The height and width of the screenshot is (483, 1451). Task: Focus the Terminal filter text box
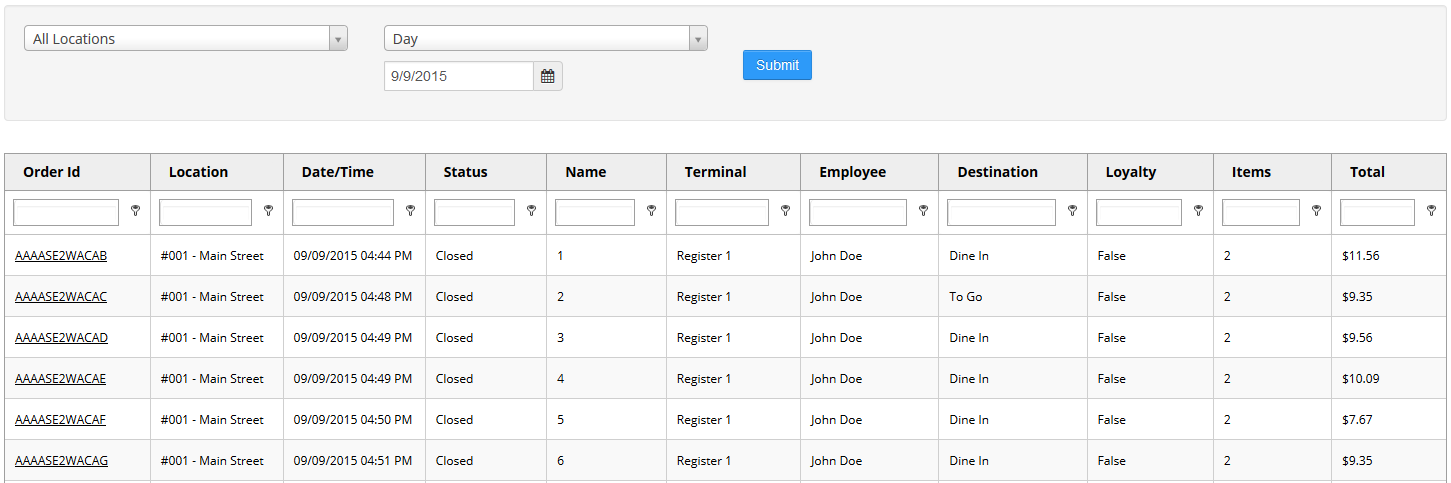722,212
